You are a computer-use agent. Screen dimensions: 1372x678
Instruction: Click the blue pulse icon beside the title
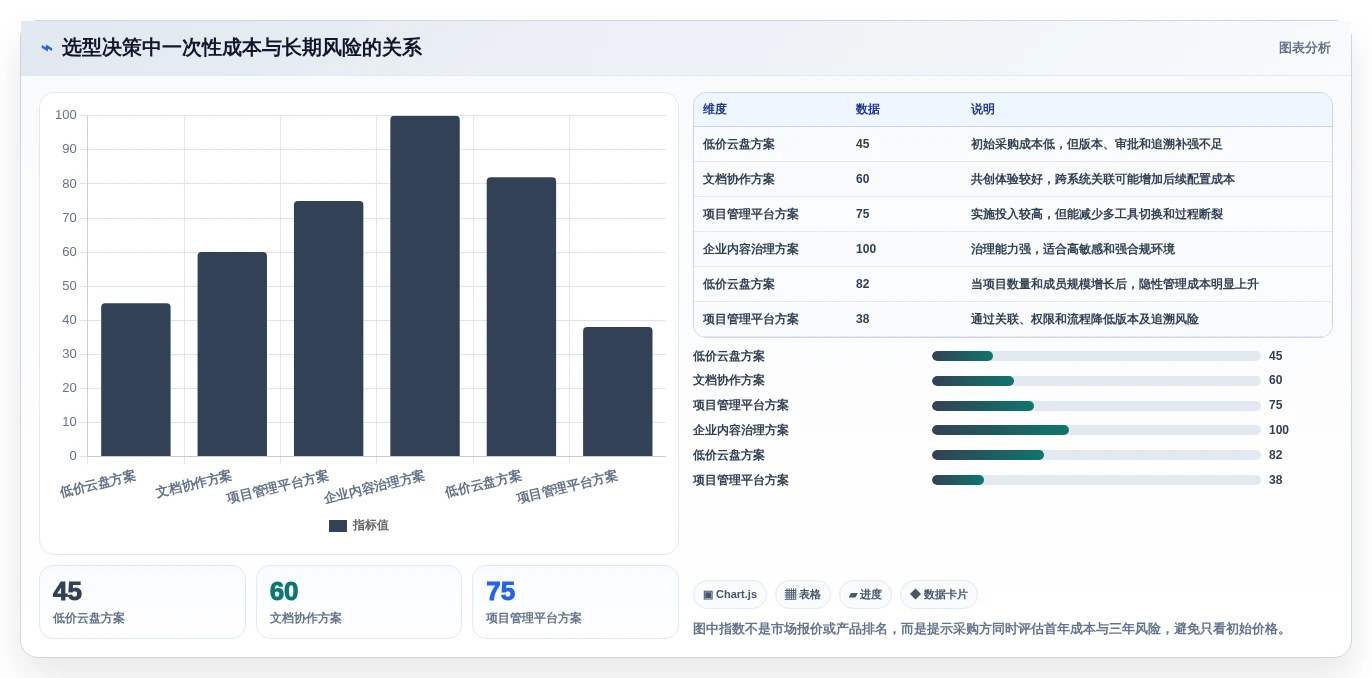click(47, 48)
